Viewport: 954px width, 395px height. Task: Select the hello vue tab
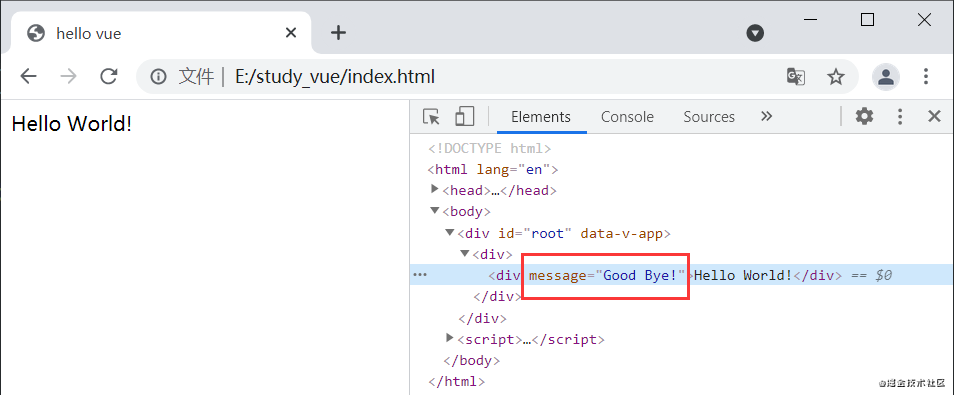[161, 33]
